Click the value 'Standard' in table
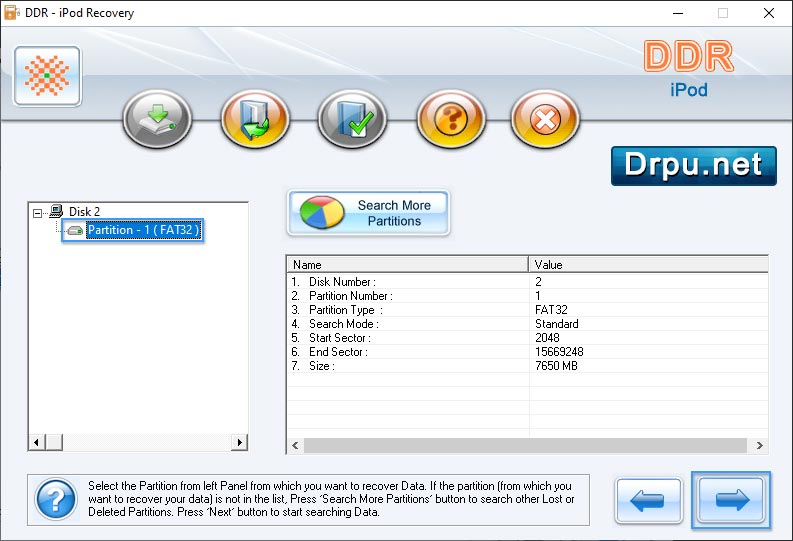The image size is (793, 541). click(x=557, y=324)
